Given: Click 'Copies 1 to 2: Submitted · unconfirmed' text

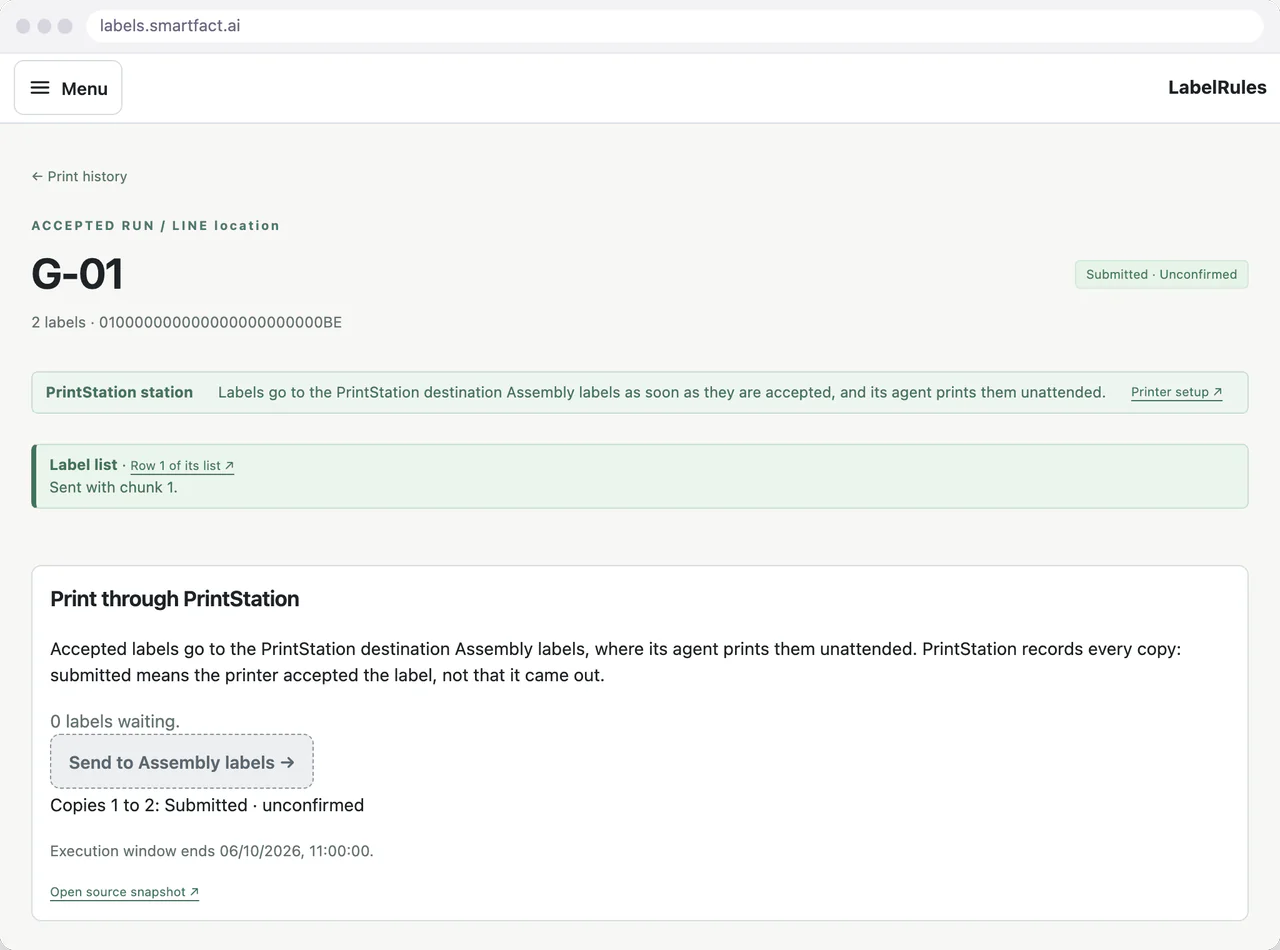Looking at the screenshot, I should (x=207, y=805).
